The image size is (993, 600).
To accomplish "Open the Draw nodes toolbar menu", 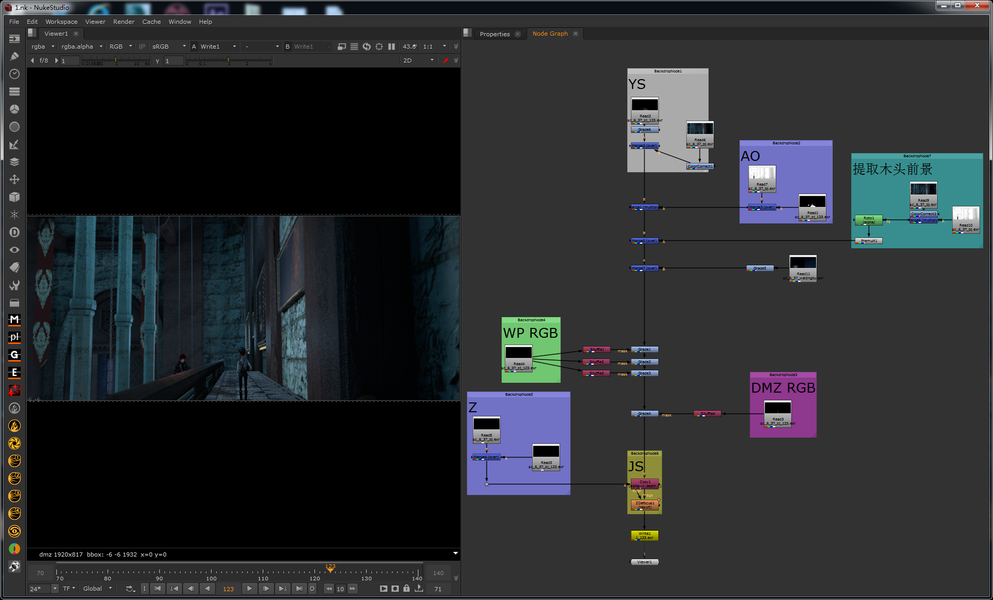I will point(14,56).
